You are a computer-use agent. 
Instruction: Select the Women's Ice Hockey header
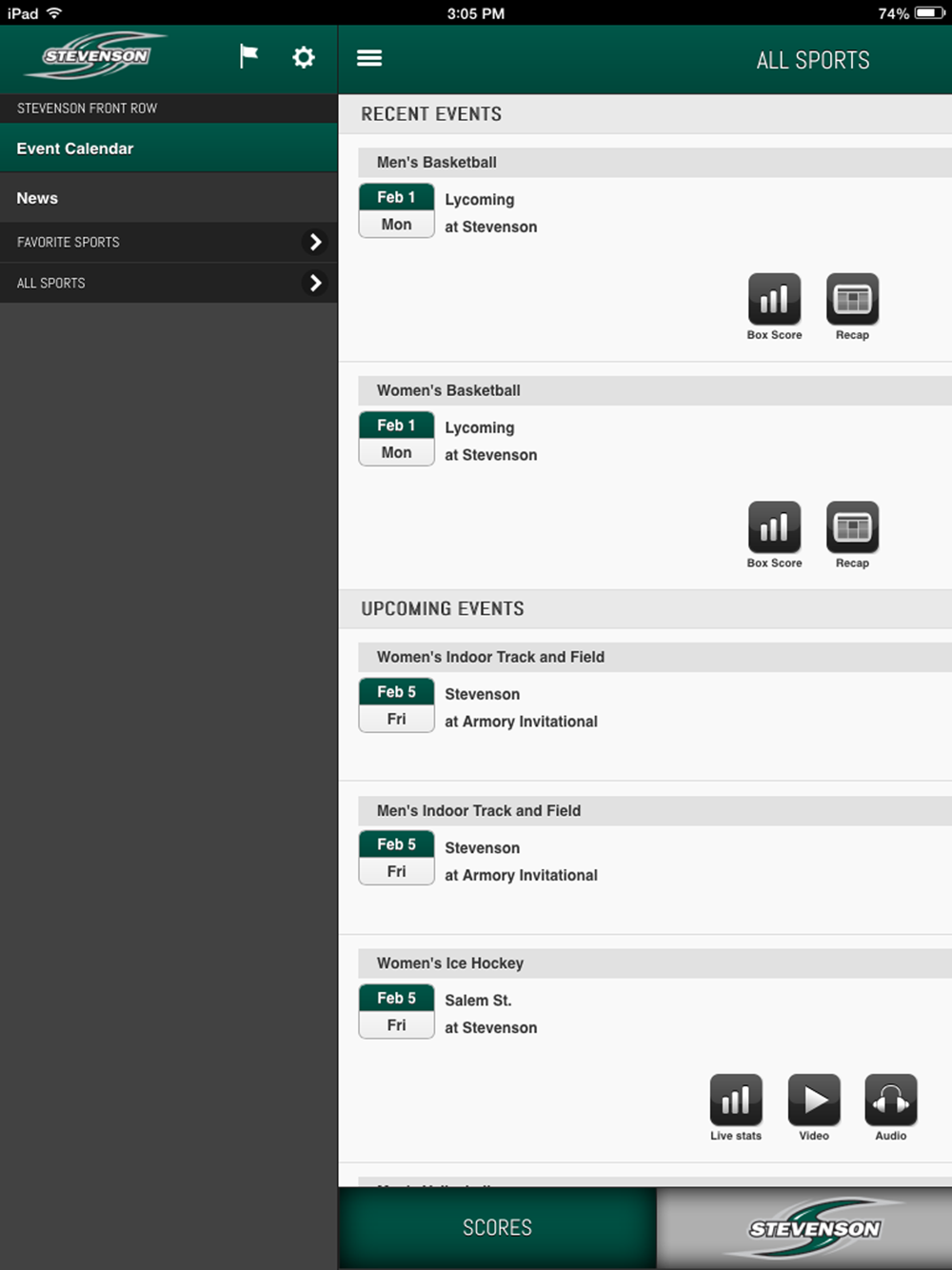coord(655,963)
